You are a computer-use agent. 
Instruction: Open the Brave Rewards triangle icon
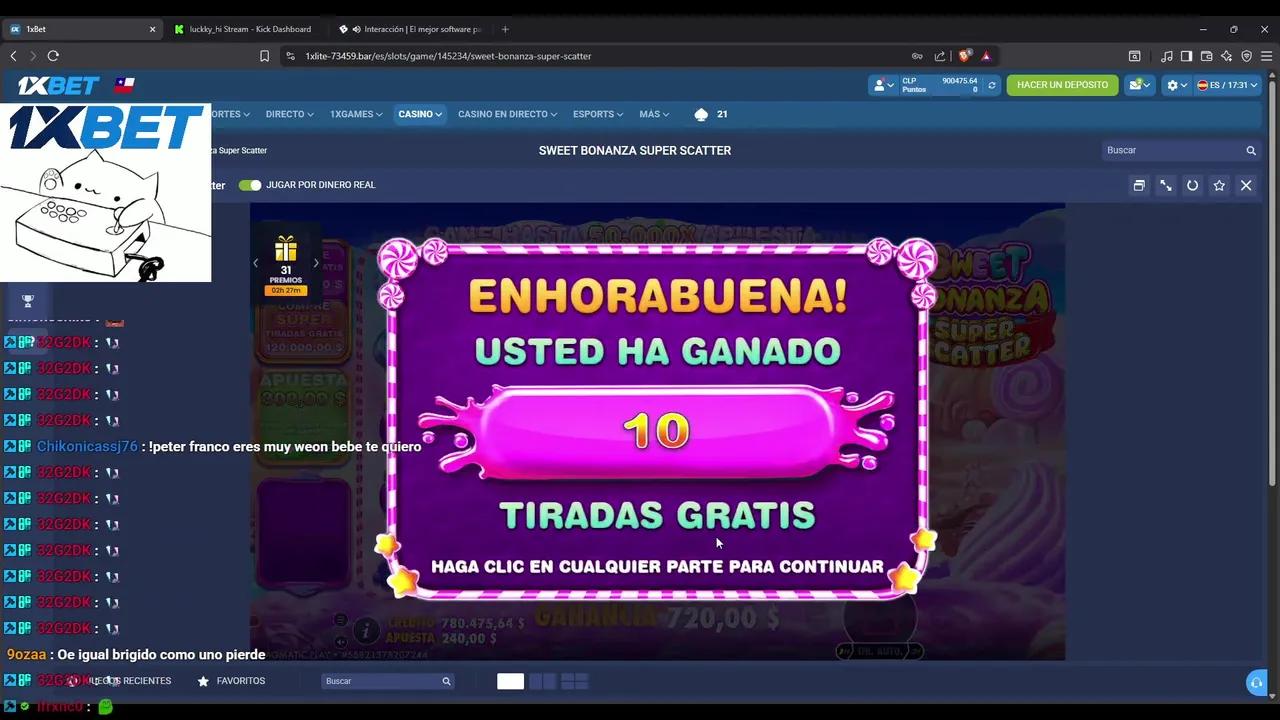pyautogui.click(x=986, y=56)
